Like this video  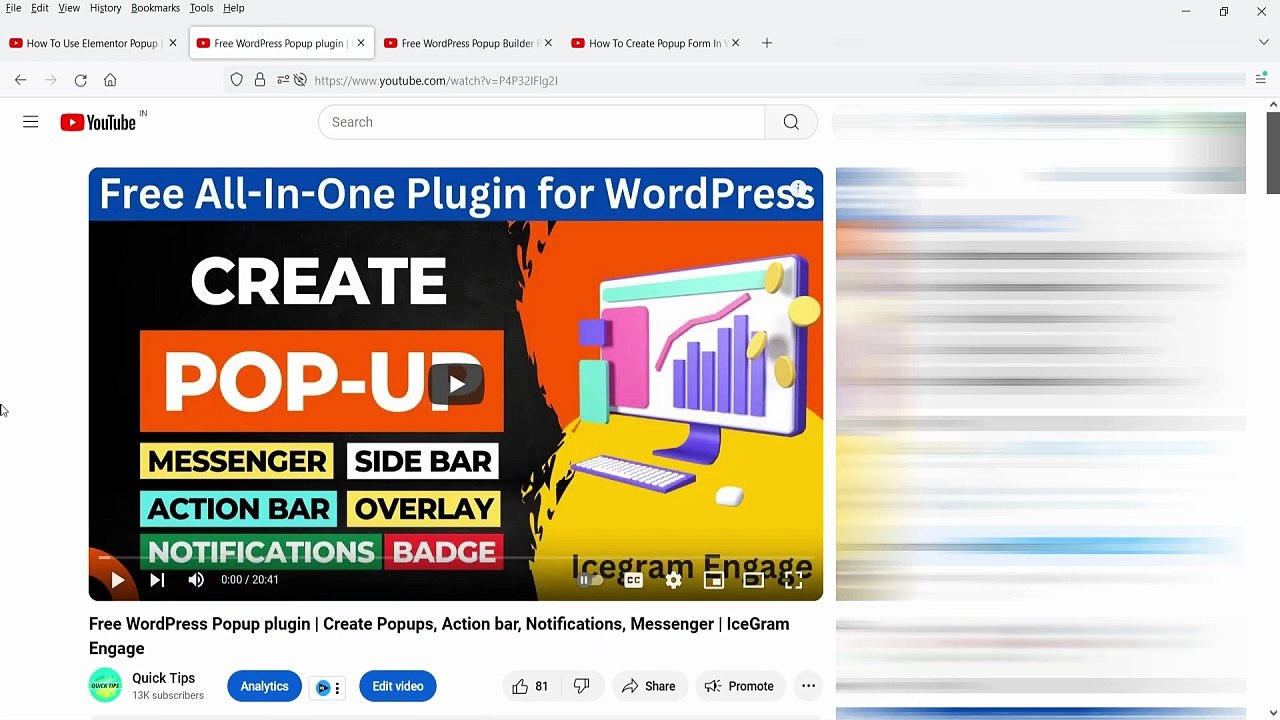pos(530,686)
